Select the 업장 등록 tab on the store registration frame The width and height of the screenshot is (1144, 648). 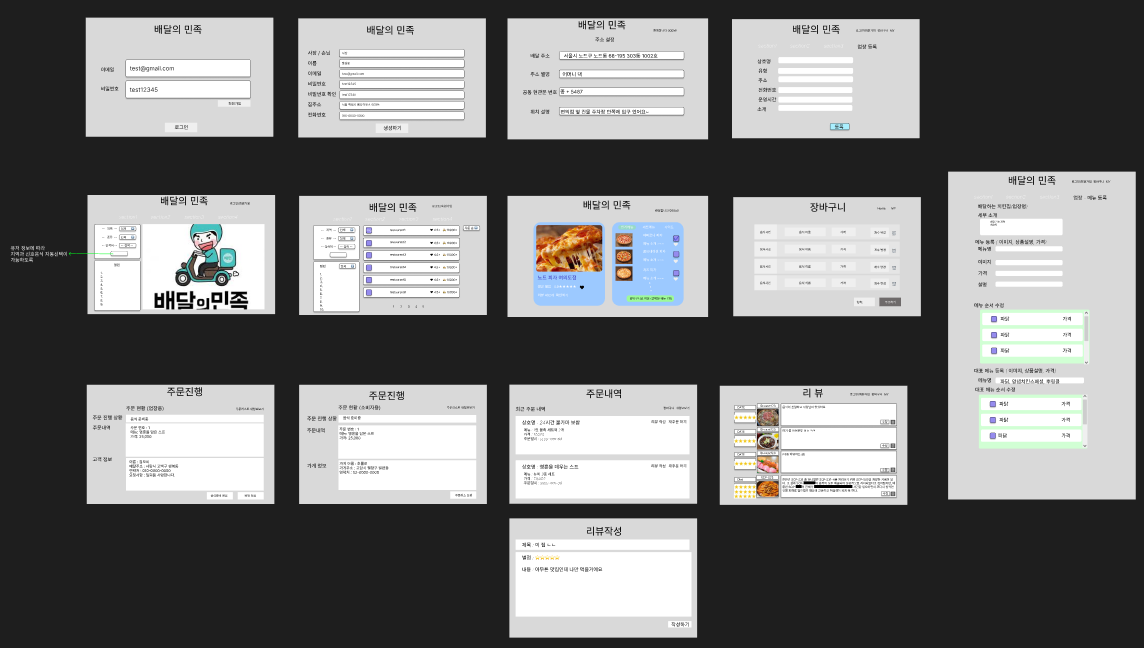867,47
